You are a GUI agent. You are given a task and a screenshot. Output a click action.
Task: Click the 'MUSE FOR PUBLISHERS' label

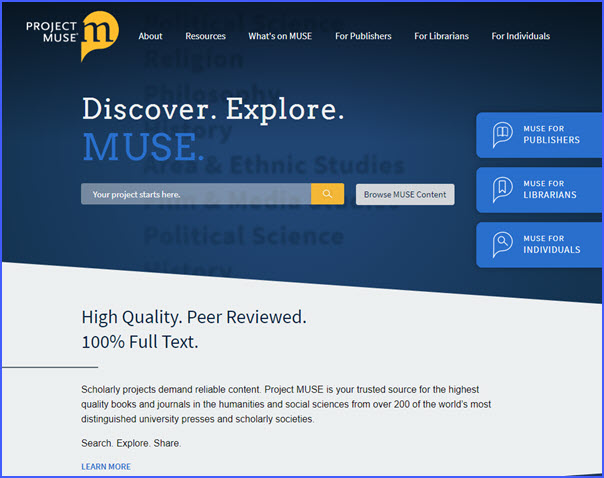tap(551, 134)
